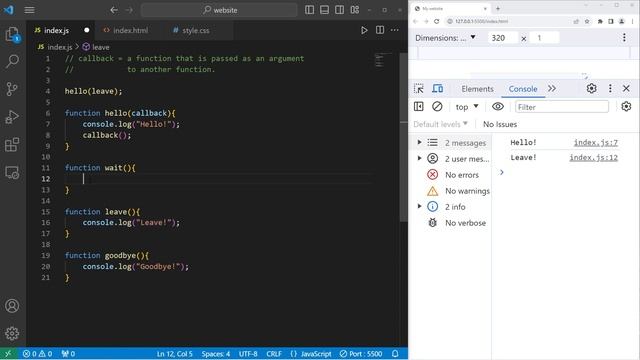The width and height of the screenshot is (640, 360).
Task: Go forward with the VS Code arrow
Action: (129, 10)
